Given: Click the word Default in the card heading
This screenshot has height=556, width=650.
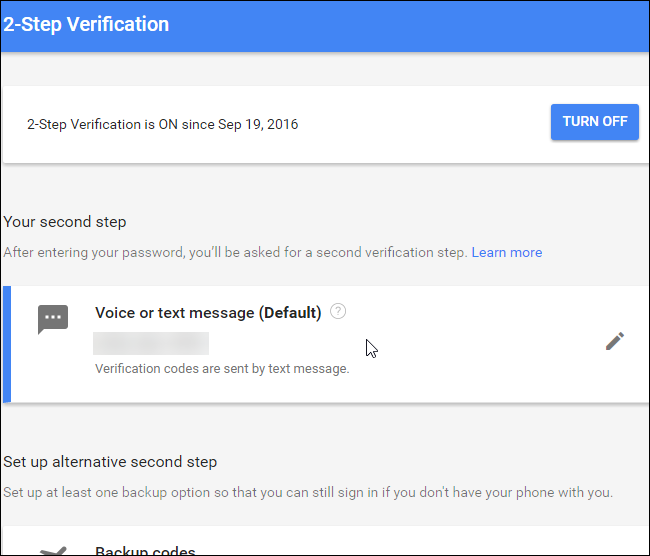Looking at the screenshot, I should (x=289, y=313).
